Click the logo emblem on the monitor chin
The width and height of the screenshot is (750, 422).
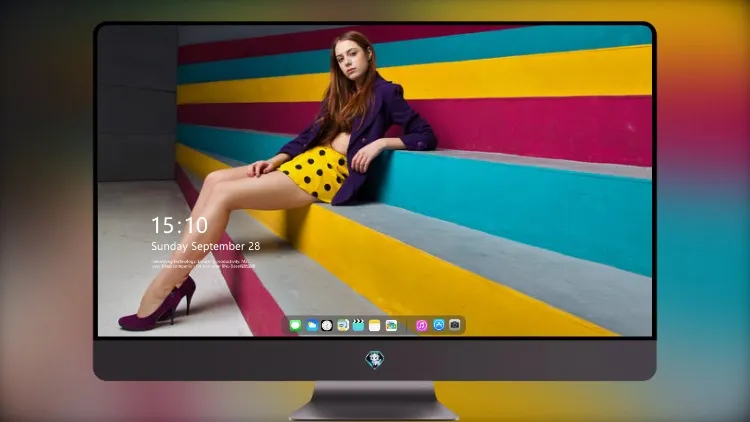pyautogui.click(x=375, y=359)
